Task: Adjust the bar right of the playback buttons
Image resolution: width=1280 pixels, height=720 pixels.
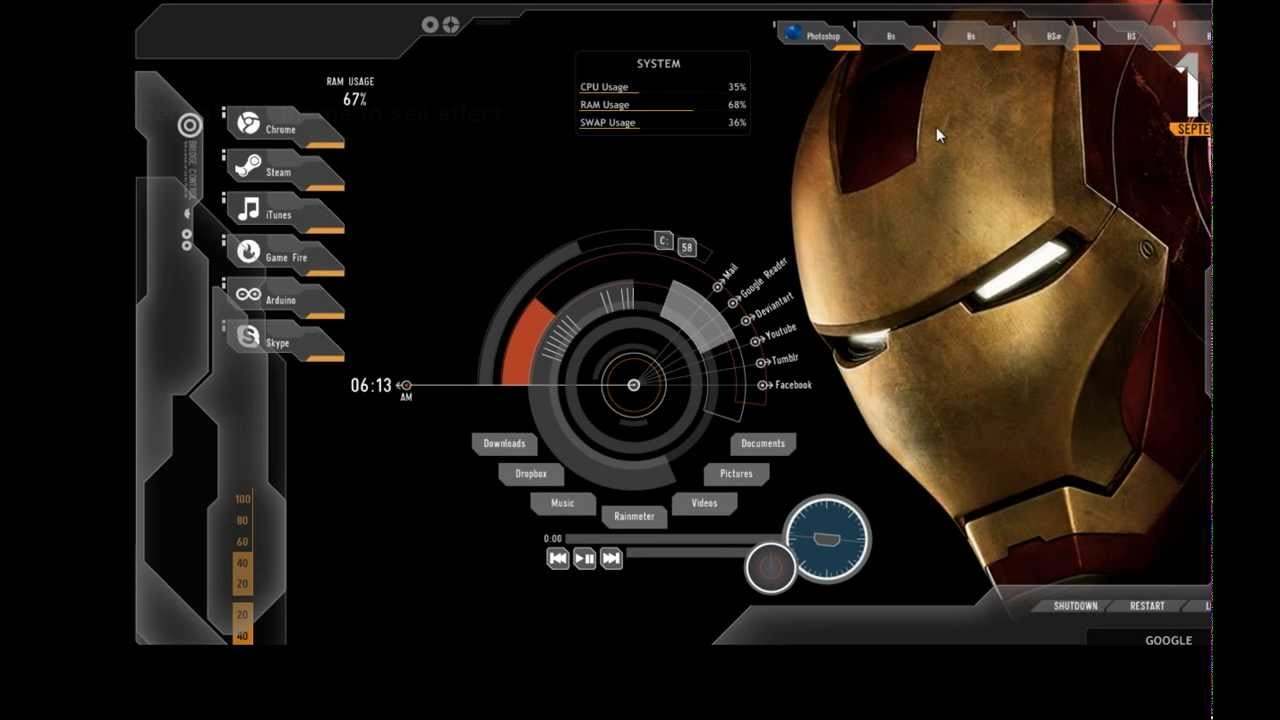Action: coord(688,553)
